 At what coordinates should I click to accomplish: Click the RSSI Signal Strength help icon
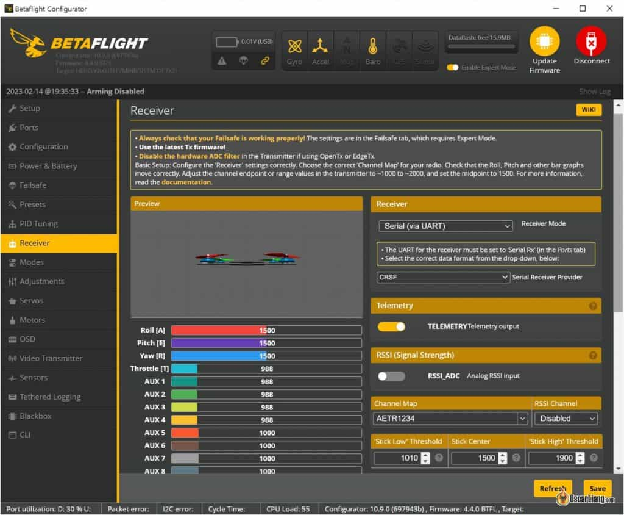(x=593, y=355)
